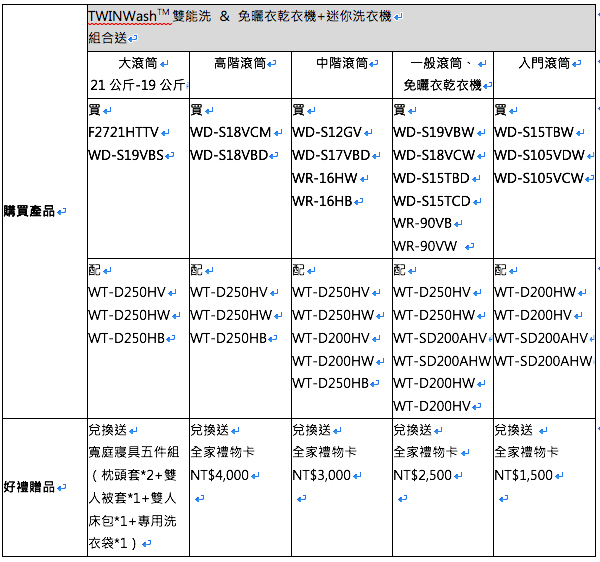Viewport: 600px width, 562px height.
Task: Click model WD-S17VBD
Action: 331,155
